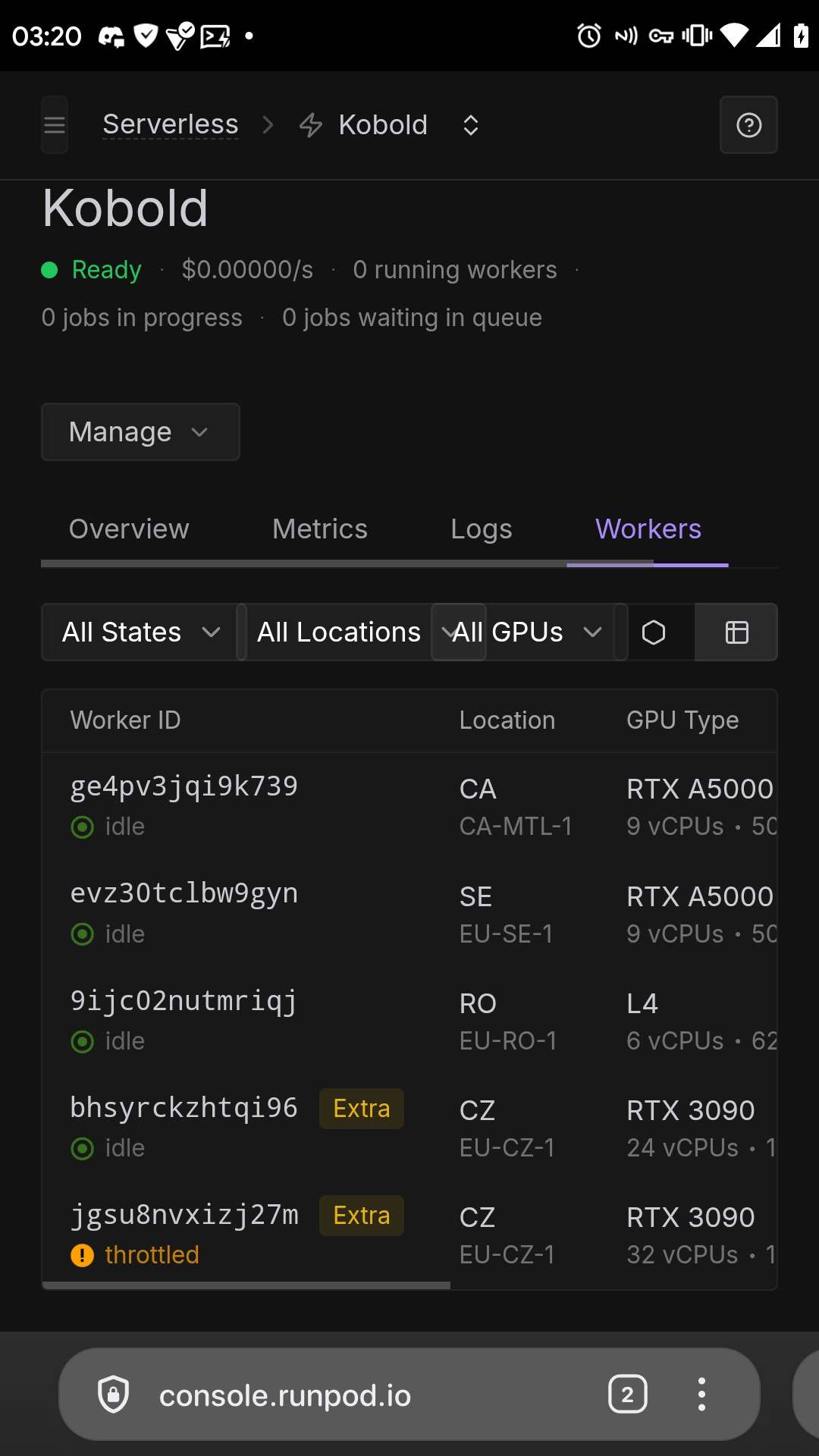Click the throttled status text
This screenshot has height=1456, width=819.
(152, 1255)
